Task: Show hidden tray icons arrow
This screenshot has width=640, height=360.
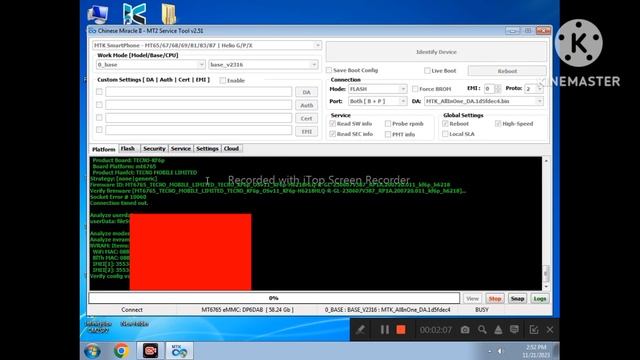Action: (x=490, y=351)
